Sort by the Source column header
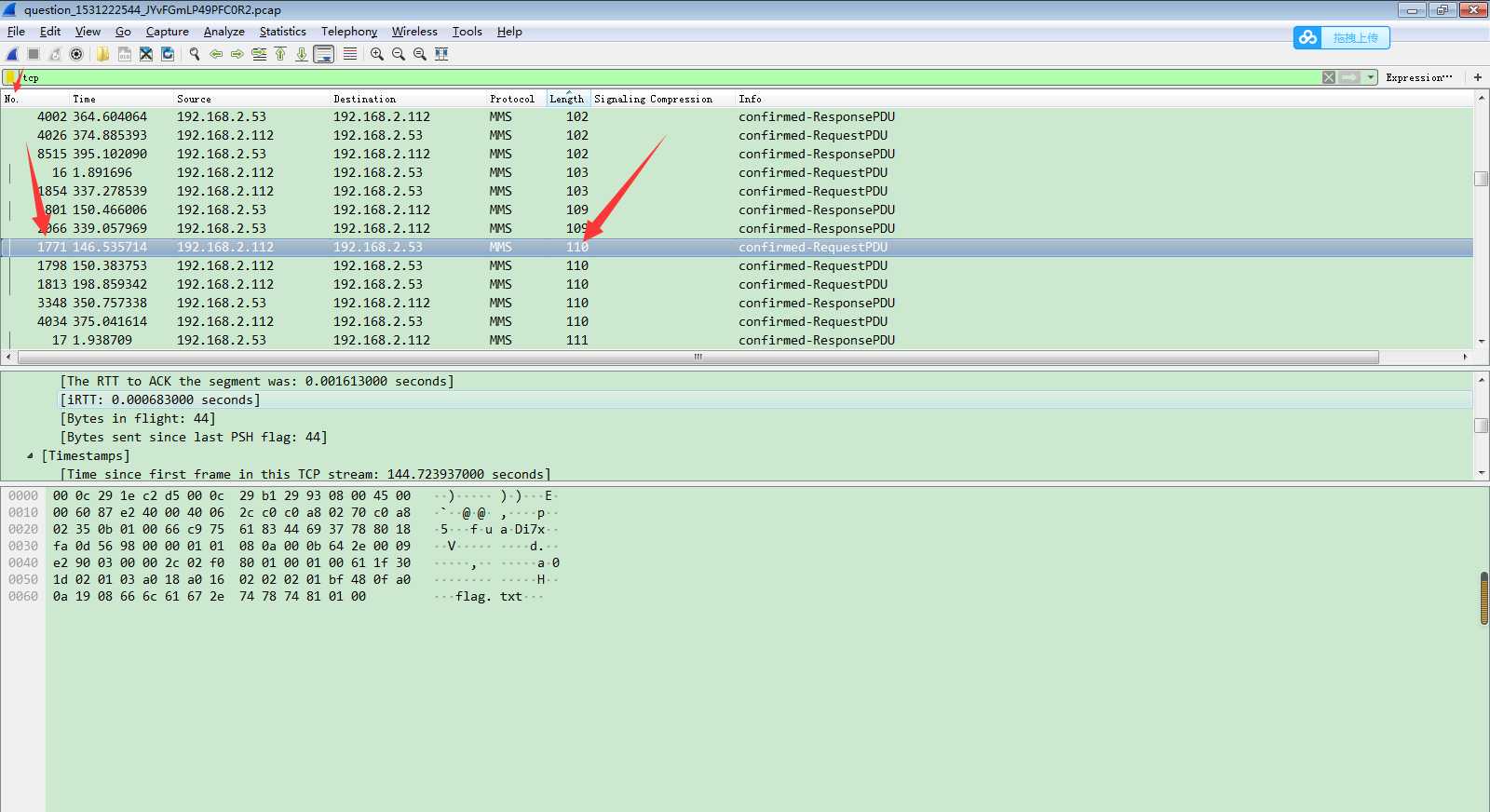 [251, 99]
